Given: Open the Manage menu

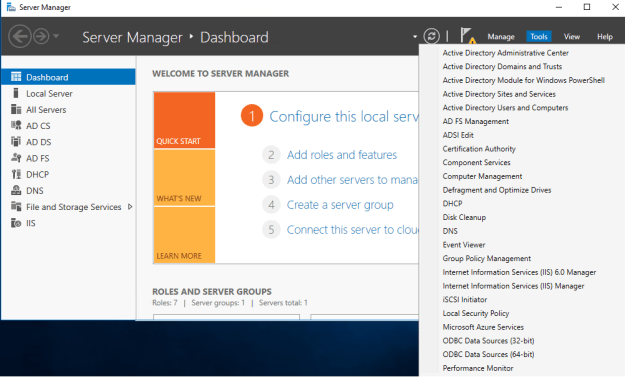Looking at the screenshot, I should 501,37.
